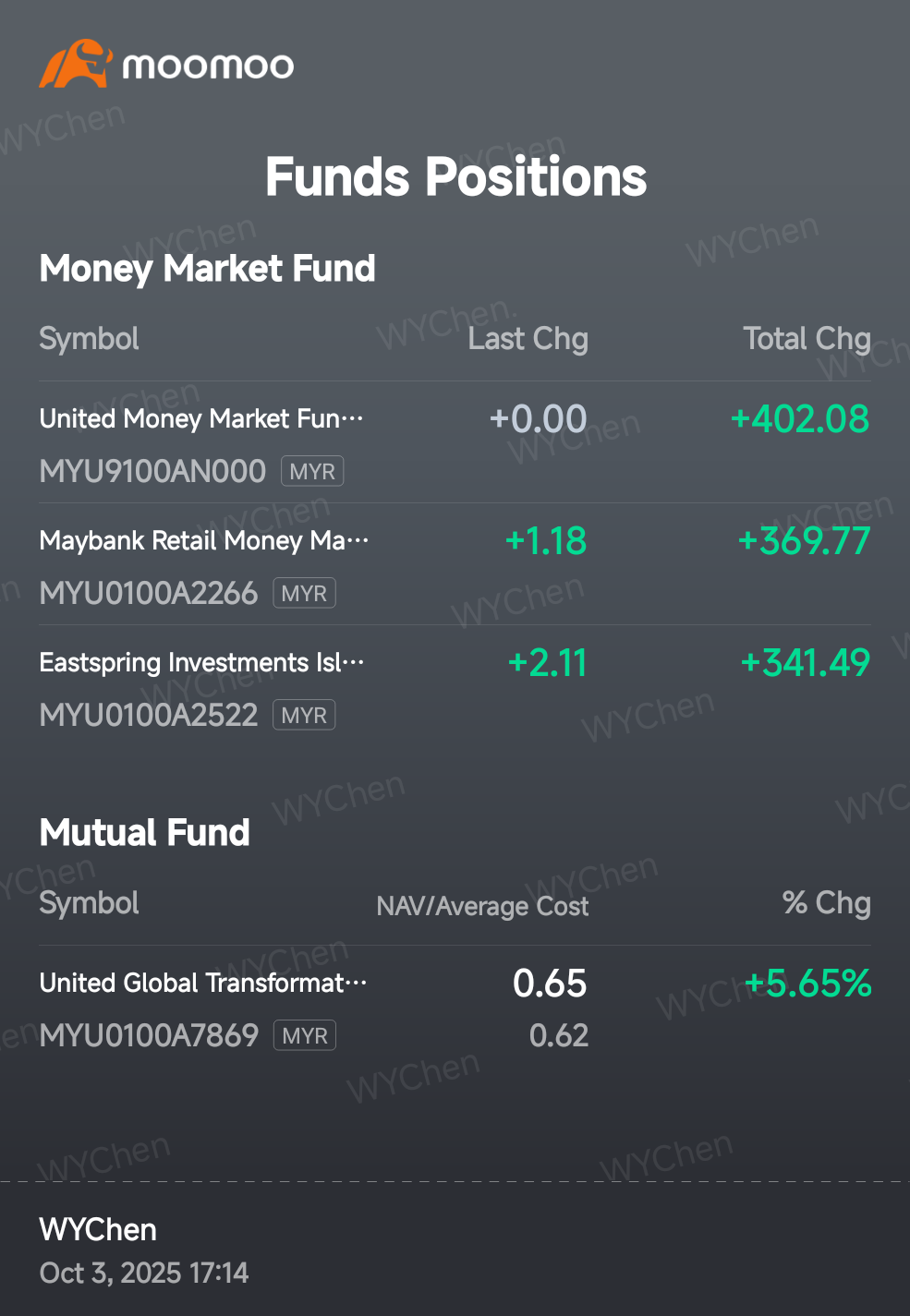Click the MYR badge beside MYU0100A2266

[304, 594]
